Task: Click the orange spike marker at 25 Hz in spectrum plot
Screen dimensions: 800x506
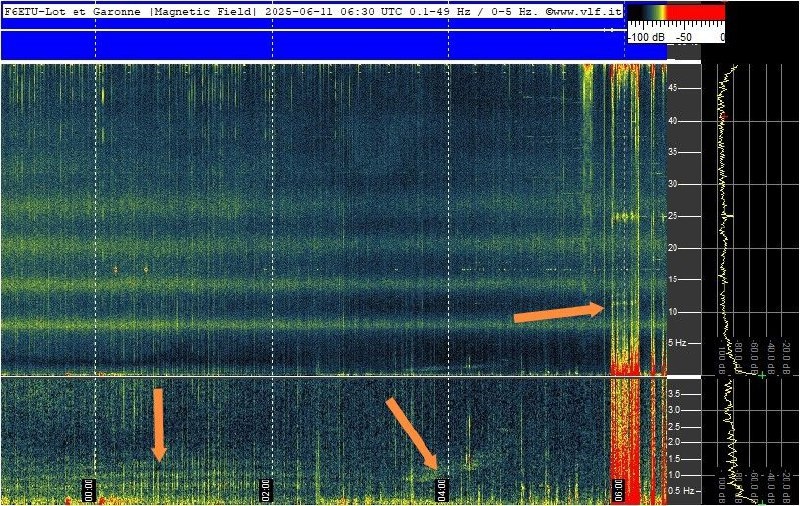Action: [730, 217]
